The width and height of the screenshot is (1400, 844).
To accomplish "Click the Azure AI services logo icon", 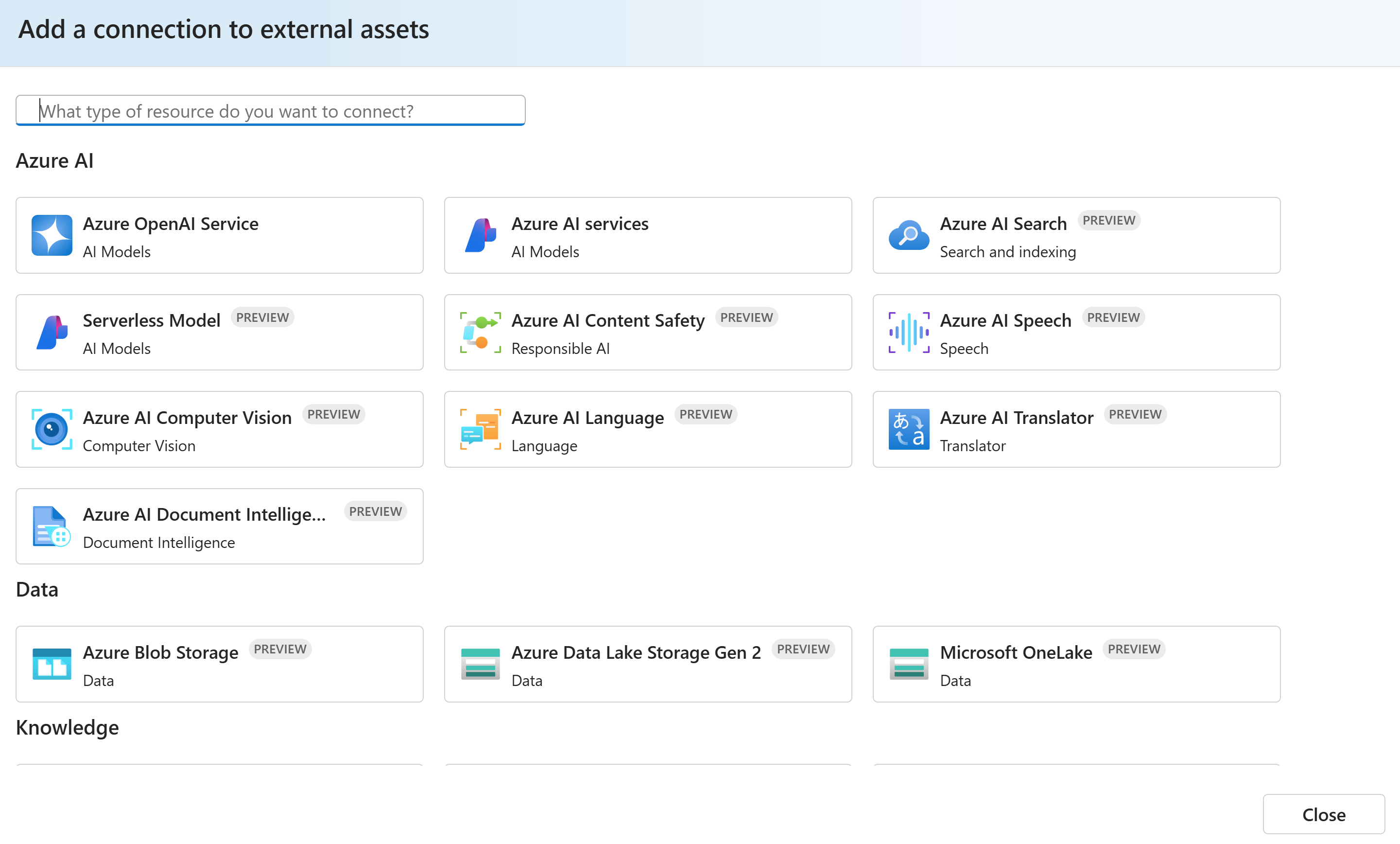I will click(x=480, y=235).
